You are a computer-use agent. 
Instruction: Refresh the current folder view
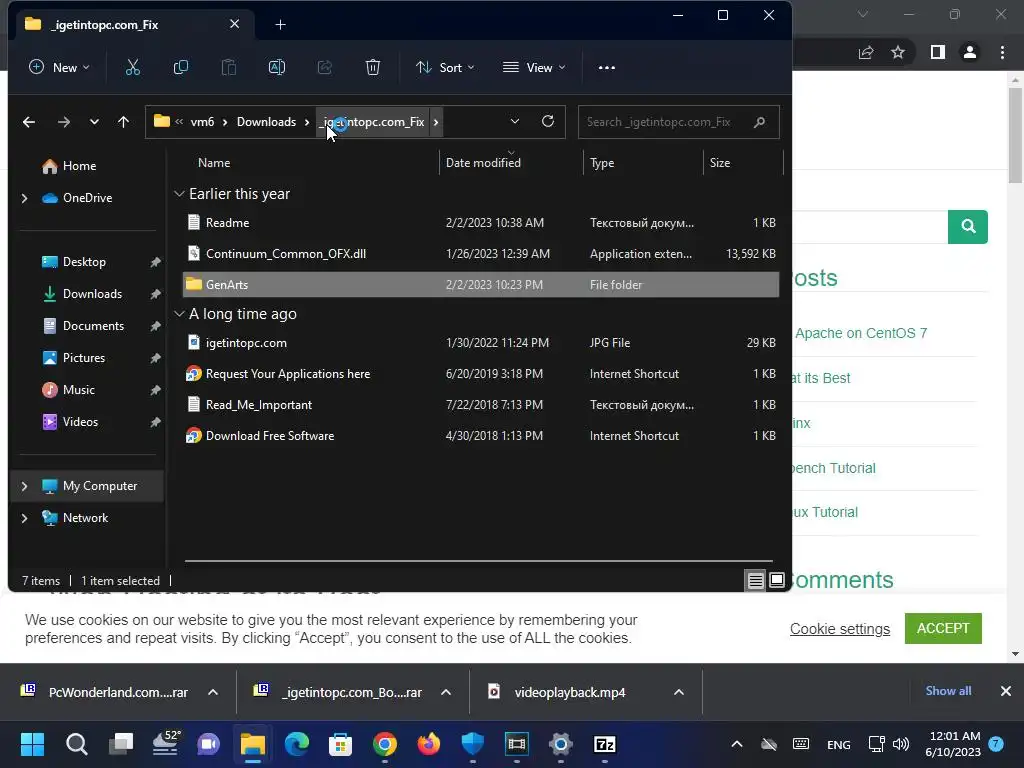coord(548,121)
